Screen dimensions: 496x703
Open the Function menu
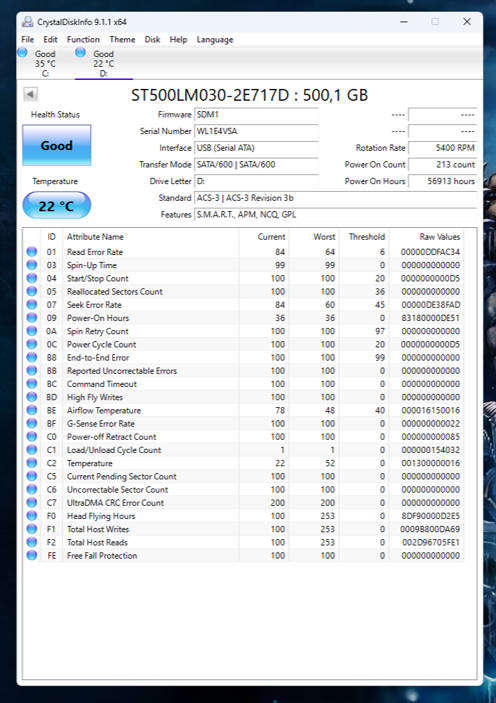click(83, 39)
